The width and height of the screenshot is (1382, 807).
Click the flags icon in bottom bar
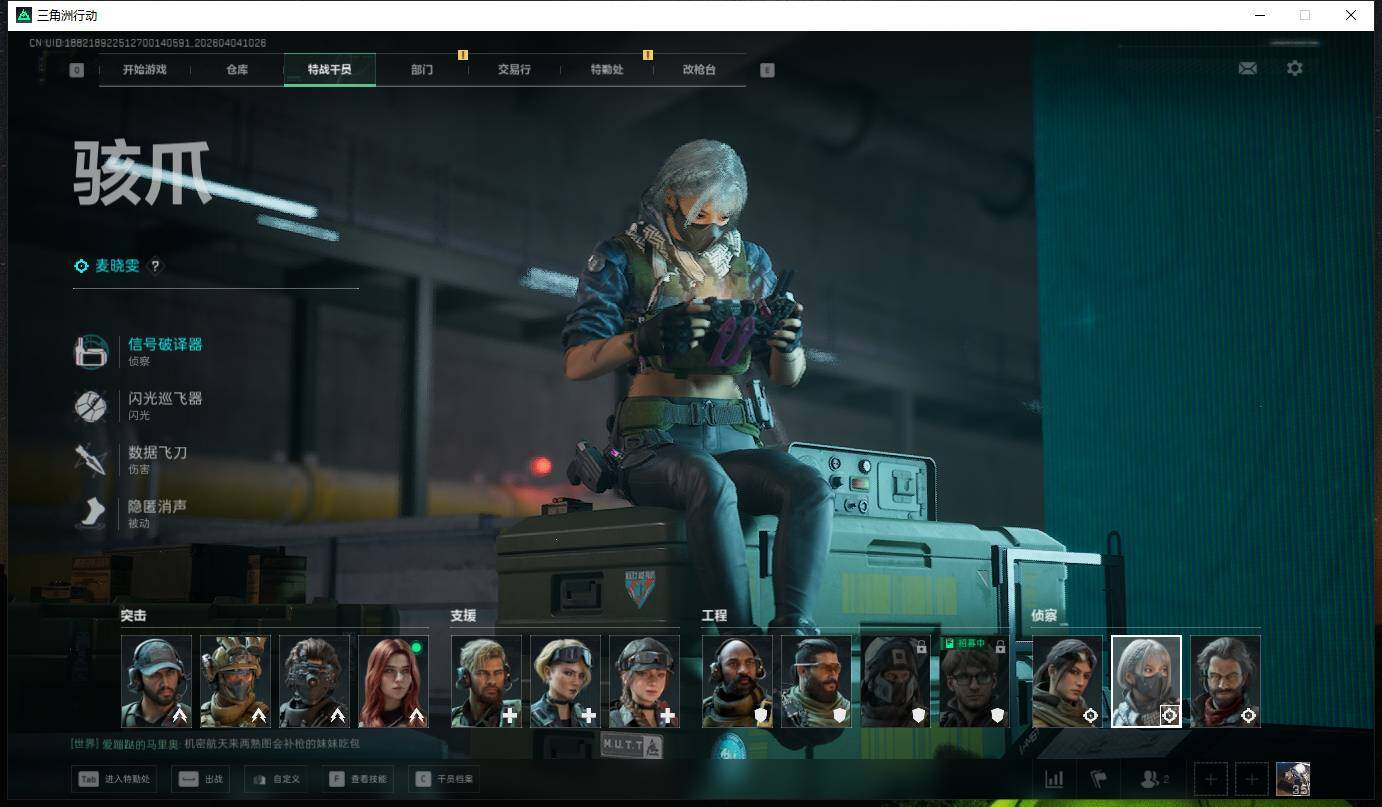[x=1098, y=779]
